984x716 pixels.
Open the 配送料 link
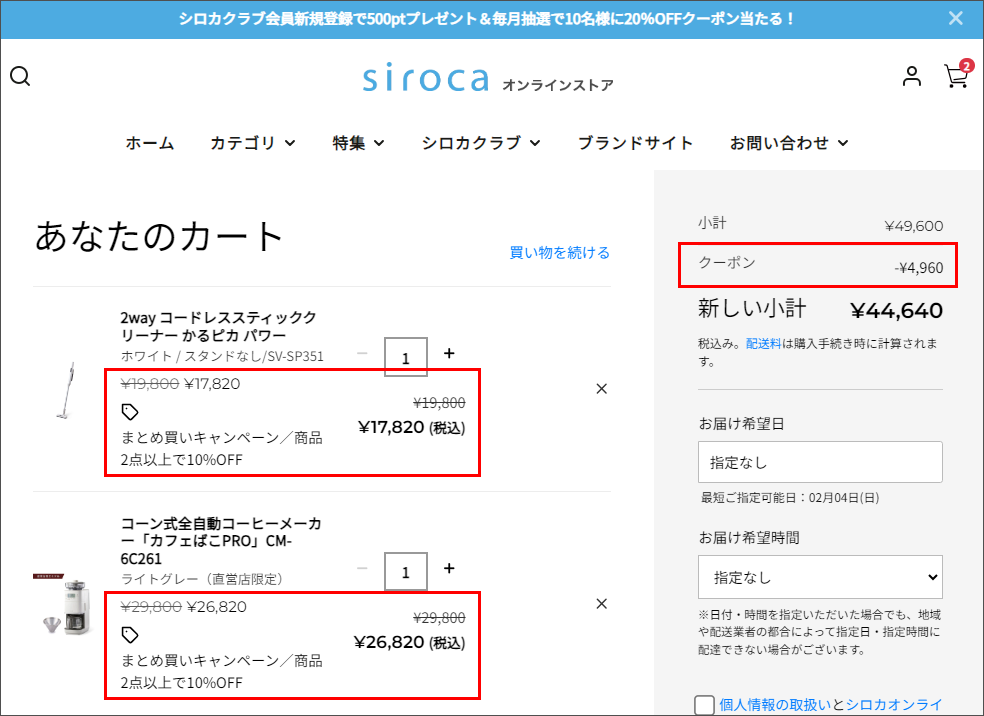coord(766,344)
